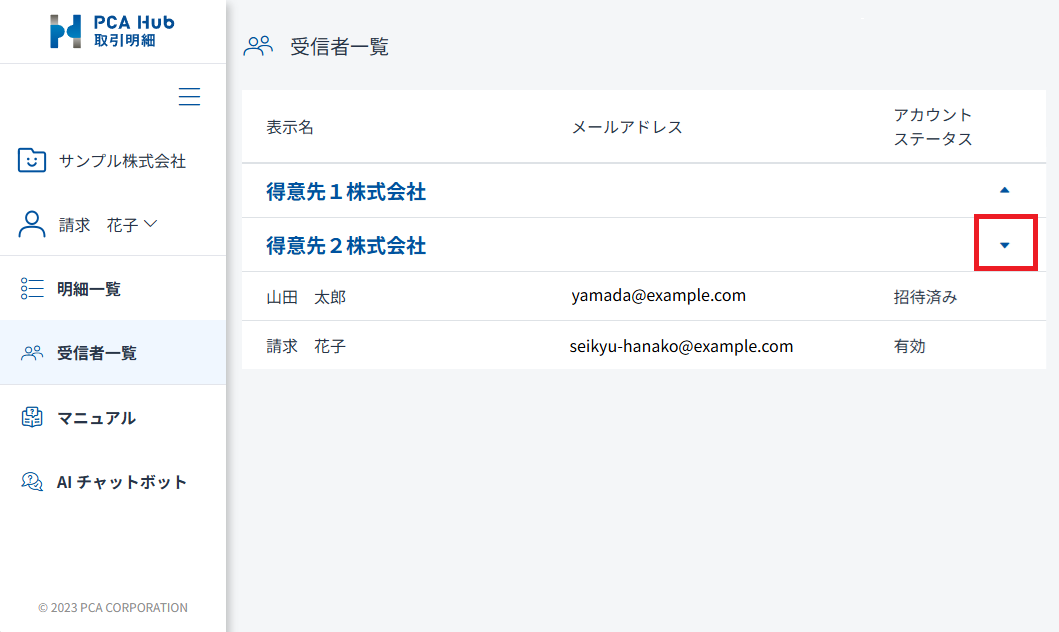Click the PCA Hub logo icon
This screenshot has width=1059, height=632.
pos(66,31)
